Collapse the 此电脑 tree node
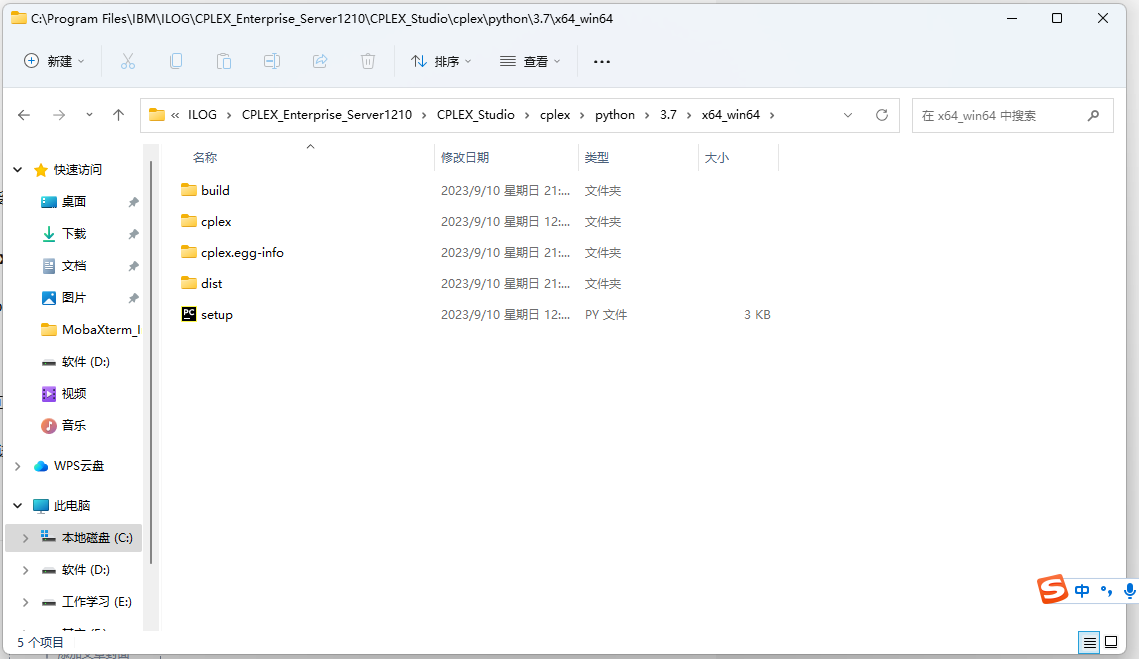 point(17,505)
